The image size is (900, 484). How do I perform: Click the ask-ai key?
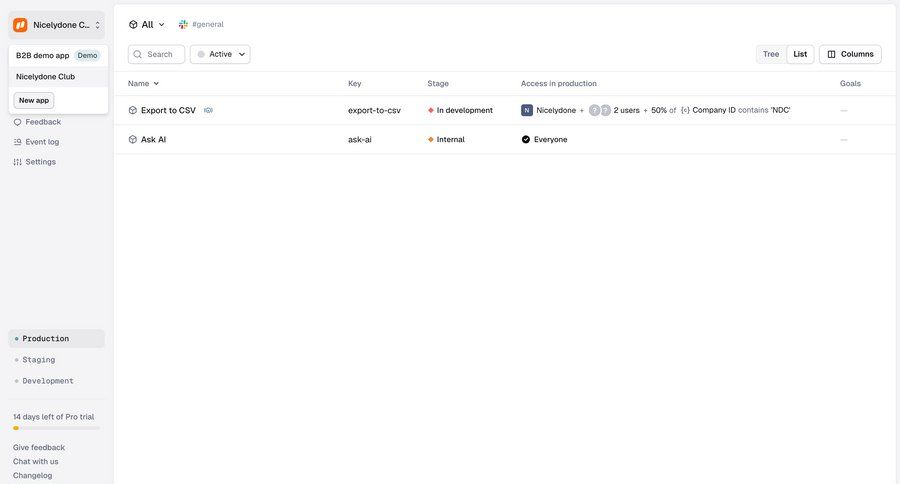359,140
